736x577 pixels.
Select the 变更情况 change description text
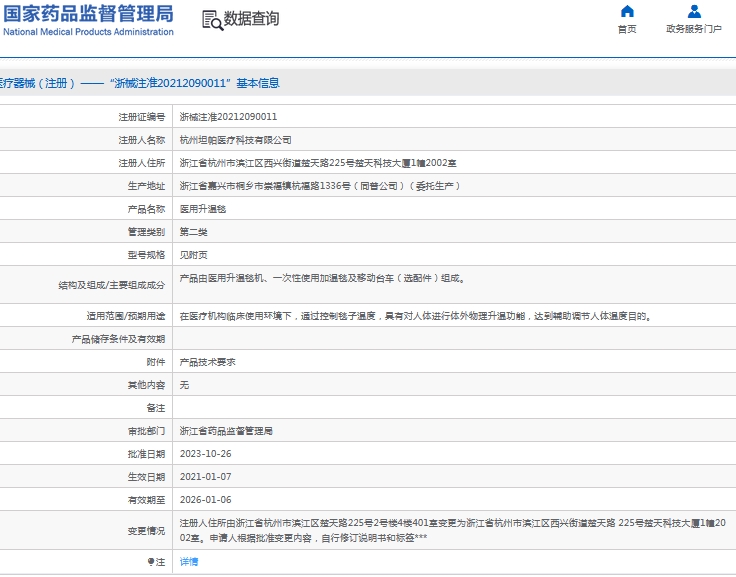click(452, 531)
